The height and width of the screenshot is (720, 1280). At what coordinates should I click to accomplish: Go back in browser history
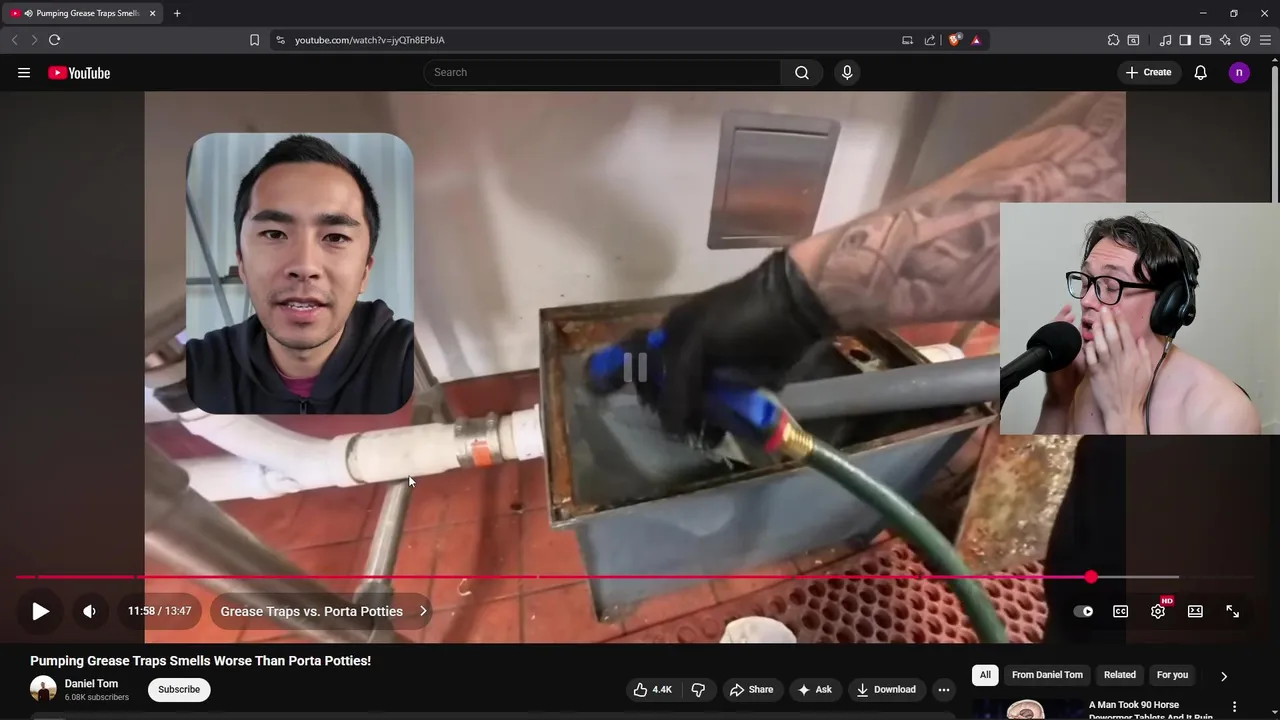14,40
